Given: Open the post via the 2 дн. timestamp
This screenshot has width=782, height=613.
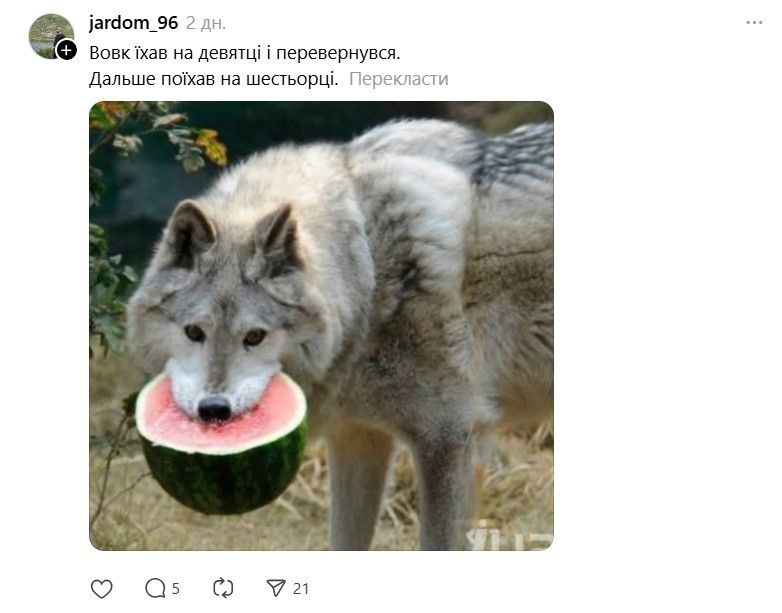Looking at the screenshot, I should click(206, 23).
